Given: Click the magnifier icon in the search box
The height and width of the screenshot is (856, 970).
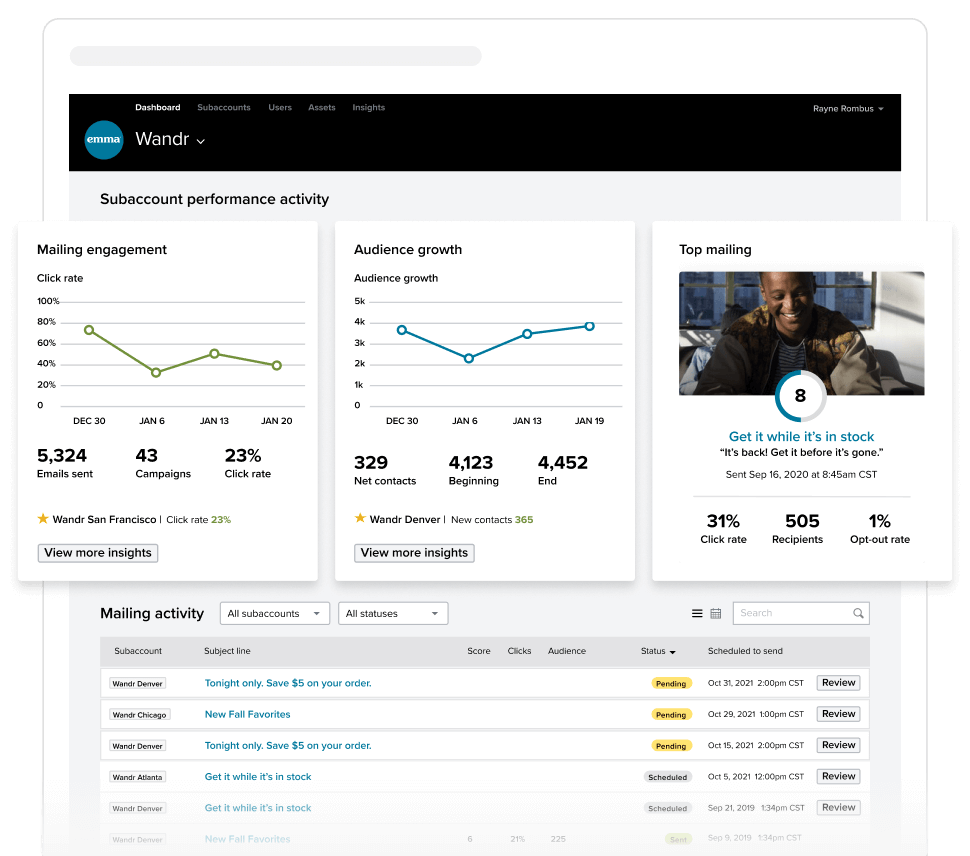Looking at the screenshot, I should 858,613.
